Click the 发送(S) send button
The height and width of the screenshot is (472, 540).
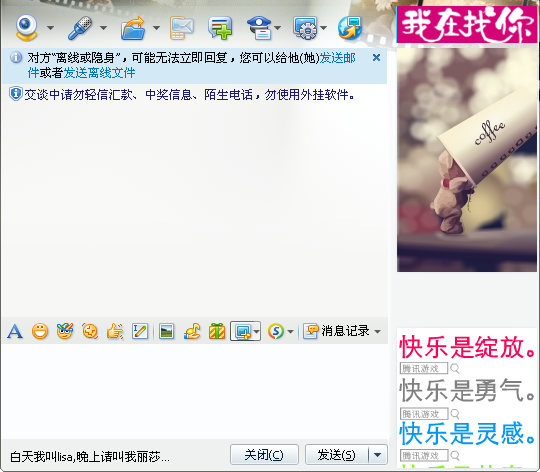(x=336, y=455)
